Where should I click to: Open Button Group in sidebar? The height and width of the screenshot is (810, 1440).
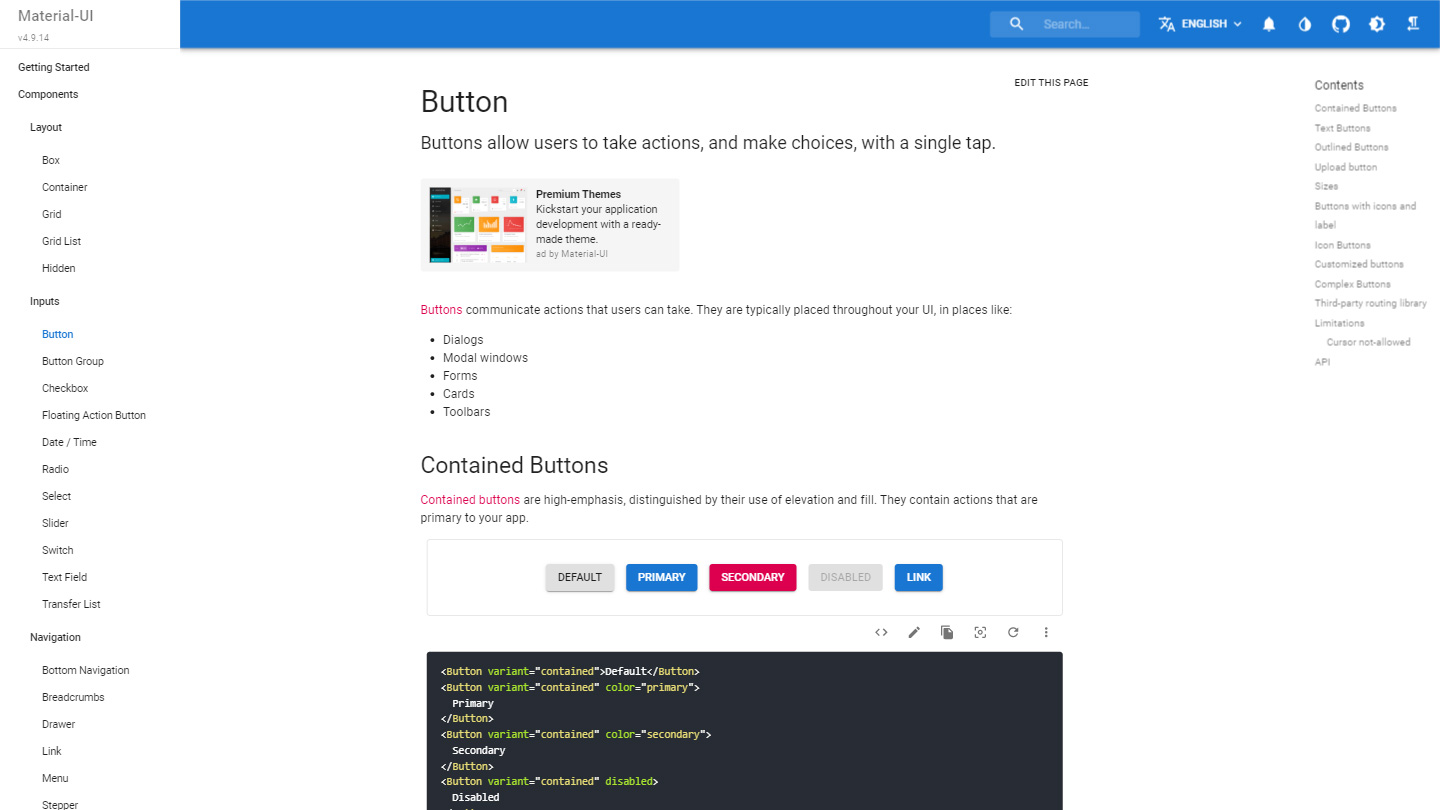point(73,361)
